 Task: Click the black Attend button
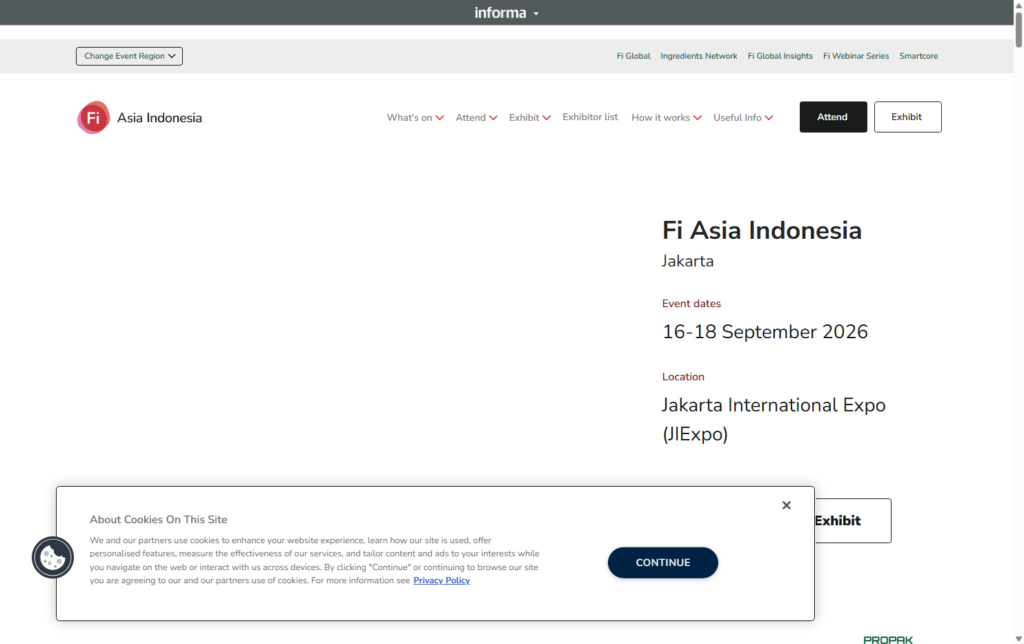tap(833, 117)
